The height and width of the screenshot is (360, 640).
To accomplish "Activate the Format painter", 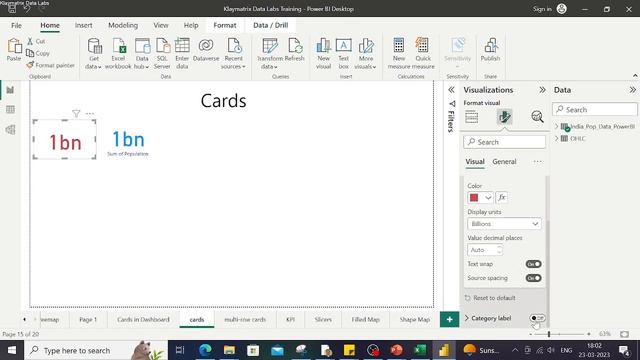I will (50, 65).
